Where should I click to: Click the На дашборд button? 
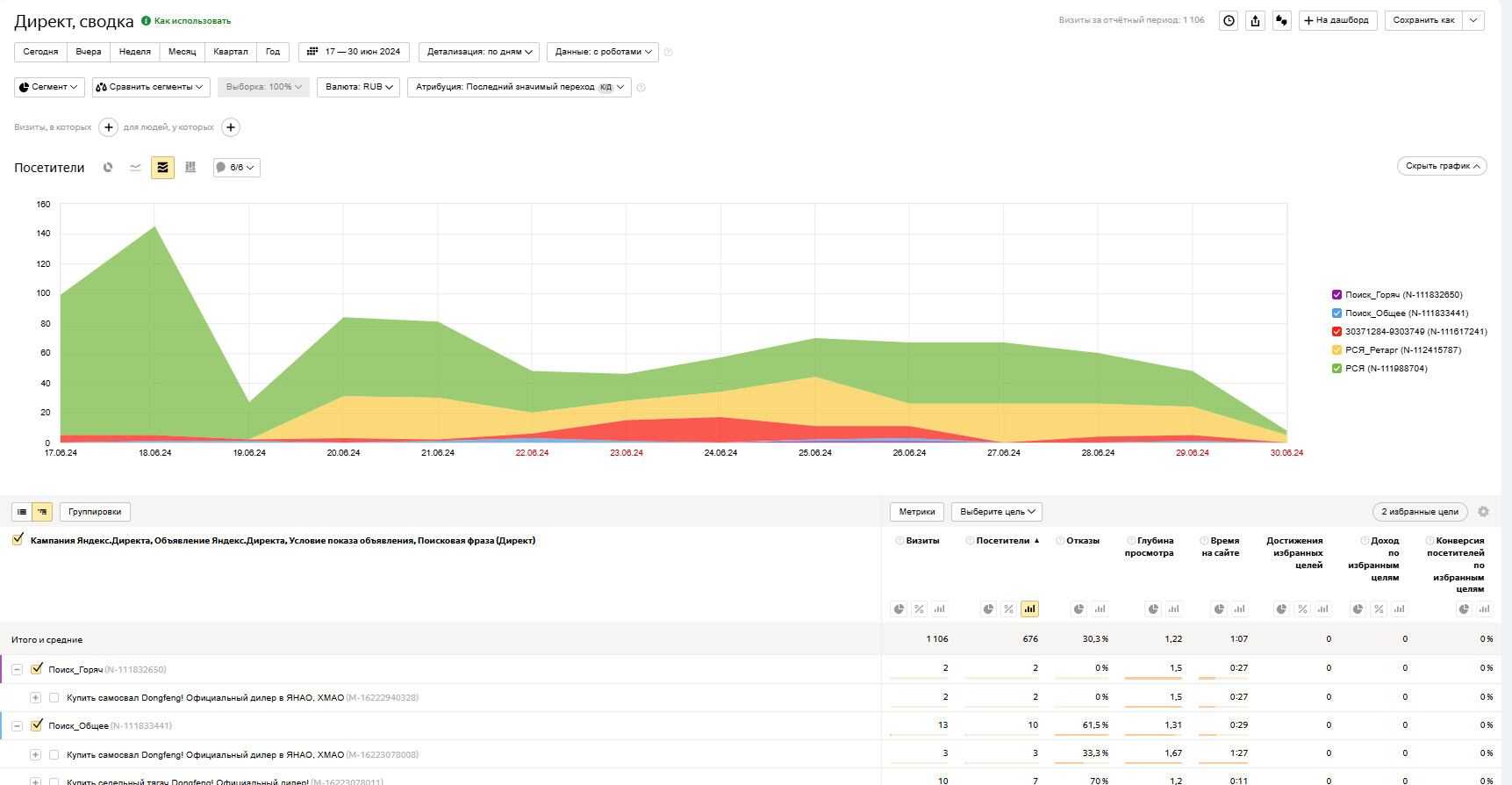click(1337, 20)
